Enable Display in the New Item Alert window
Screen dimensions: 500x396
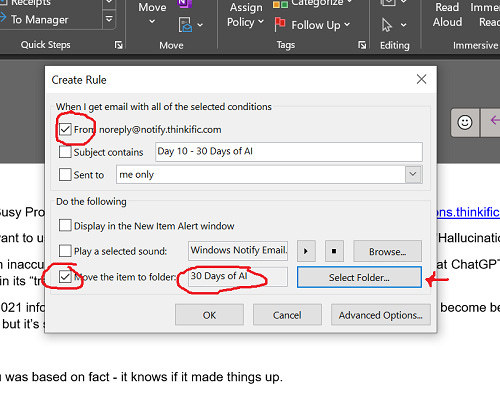(x=65, y=225)
